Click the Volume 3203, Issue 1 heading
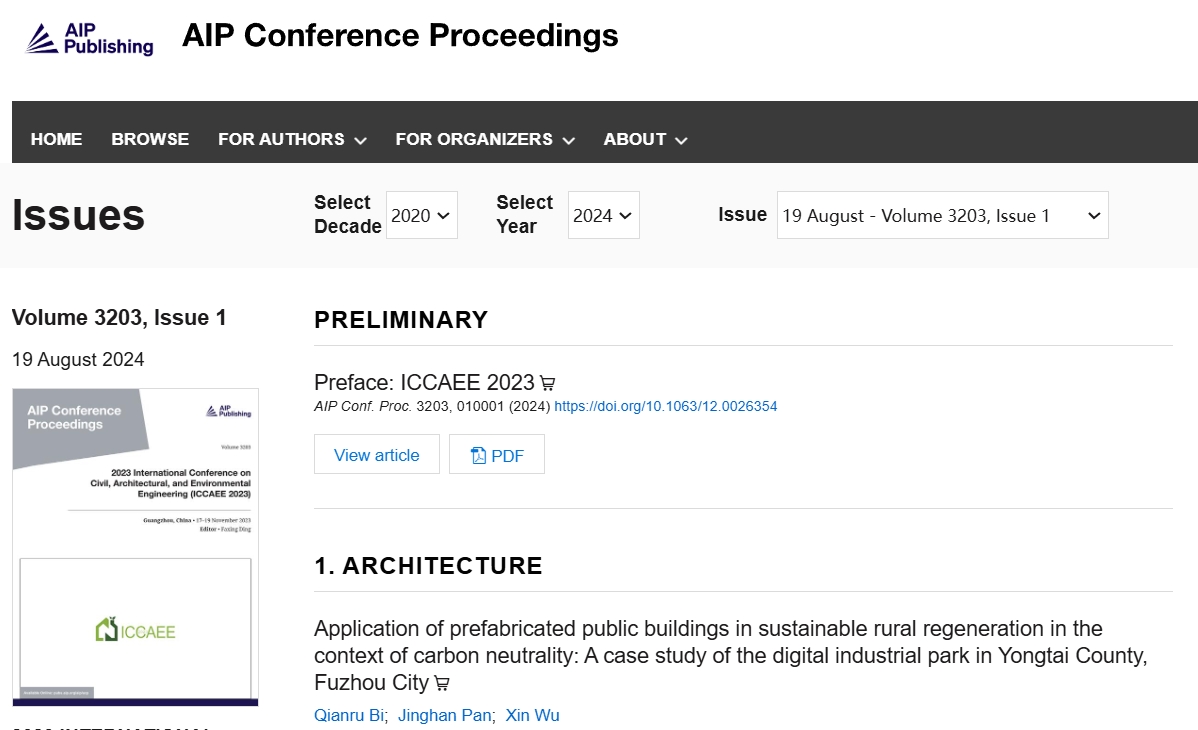The width and height of the screenshot is (1198, 730). tap(119, 317)
